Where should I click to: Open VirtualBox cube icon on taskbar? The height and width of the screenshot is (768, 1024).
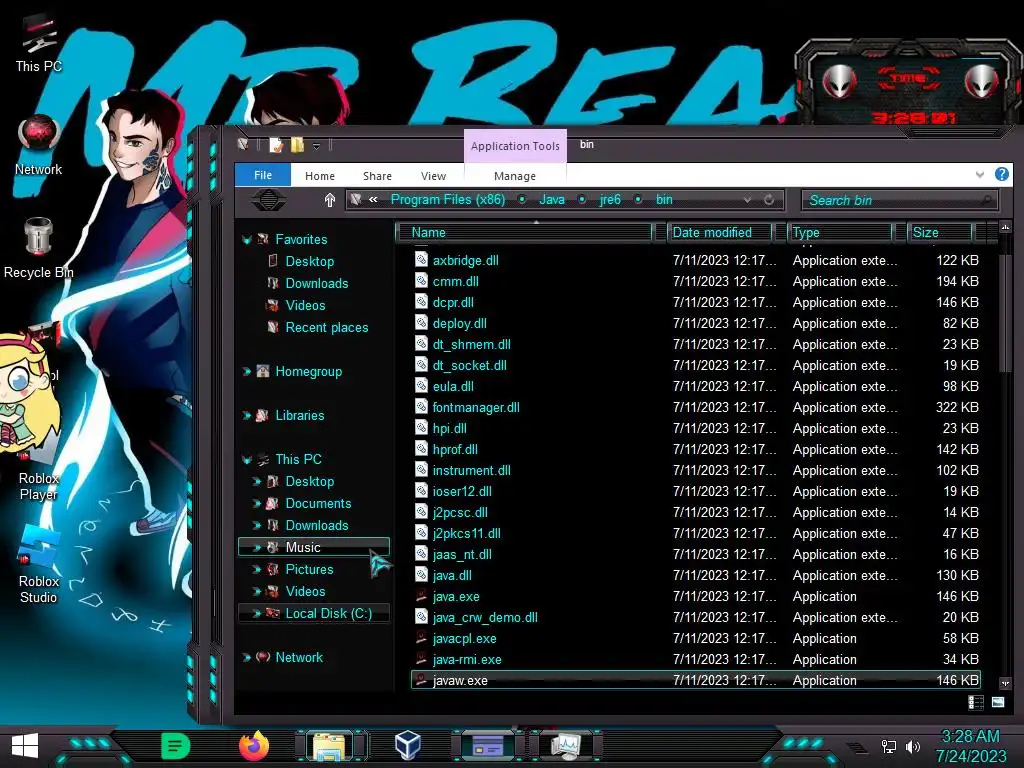tap(408, 745)
